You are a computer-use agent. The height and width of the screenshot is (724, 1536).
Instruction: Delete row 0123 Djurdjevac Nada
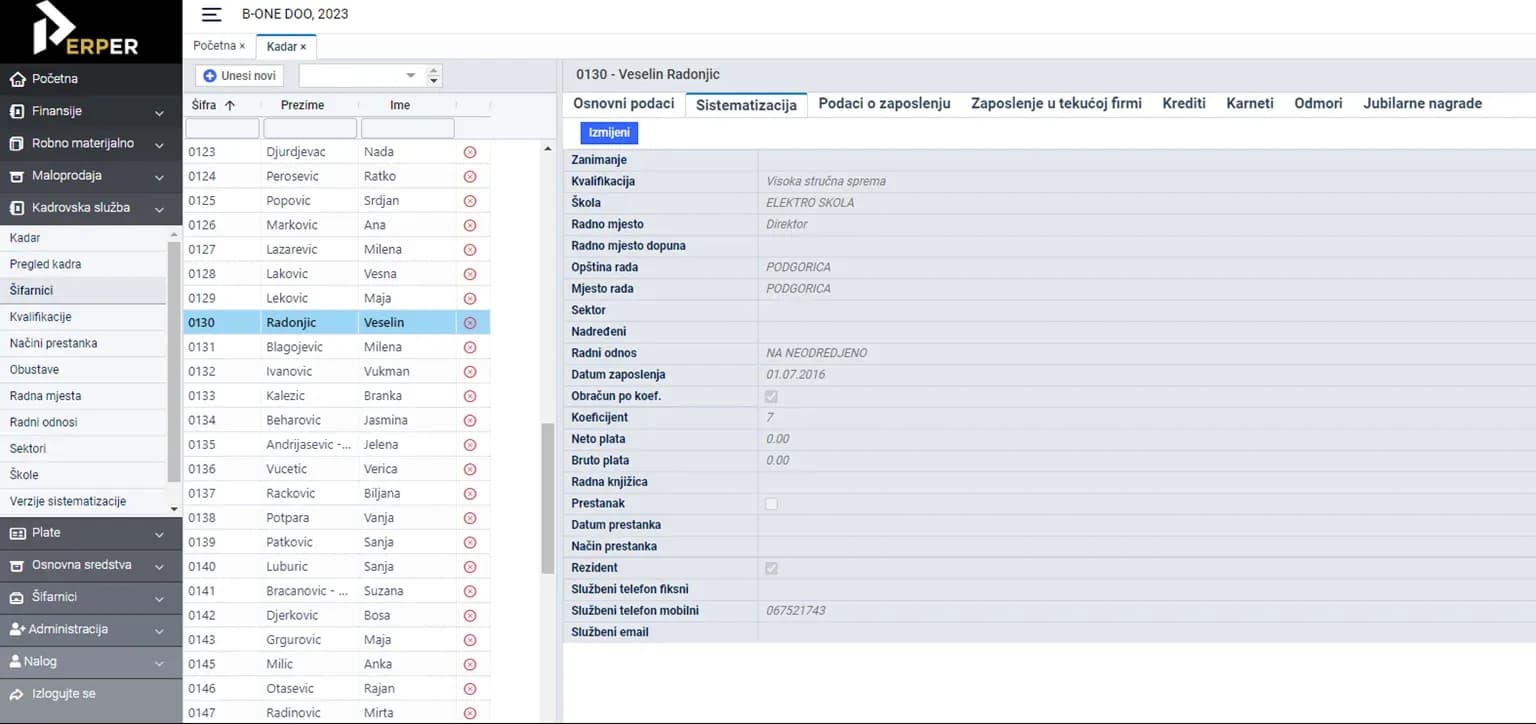coord(470,152)
